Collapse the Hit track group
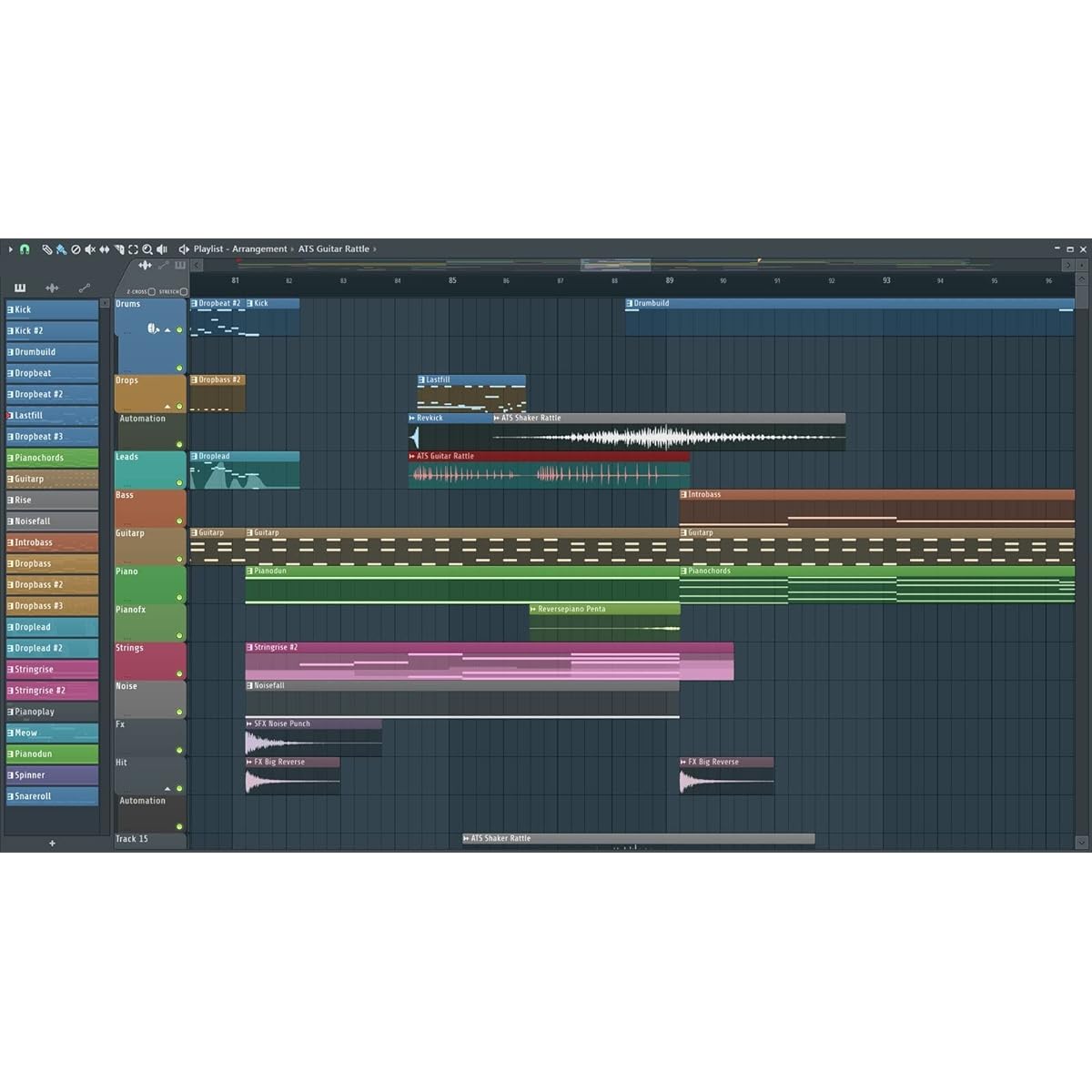The width and height of the screenshot is (1092, 1092). click(167, 789)
